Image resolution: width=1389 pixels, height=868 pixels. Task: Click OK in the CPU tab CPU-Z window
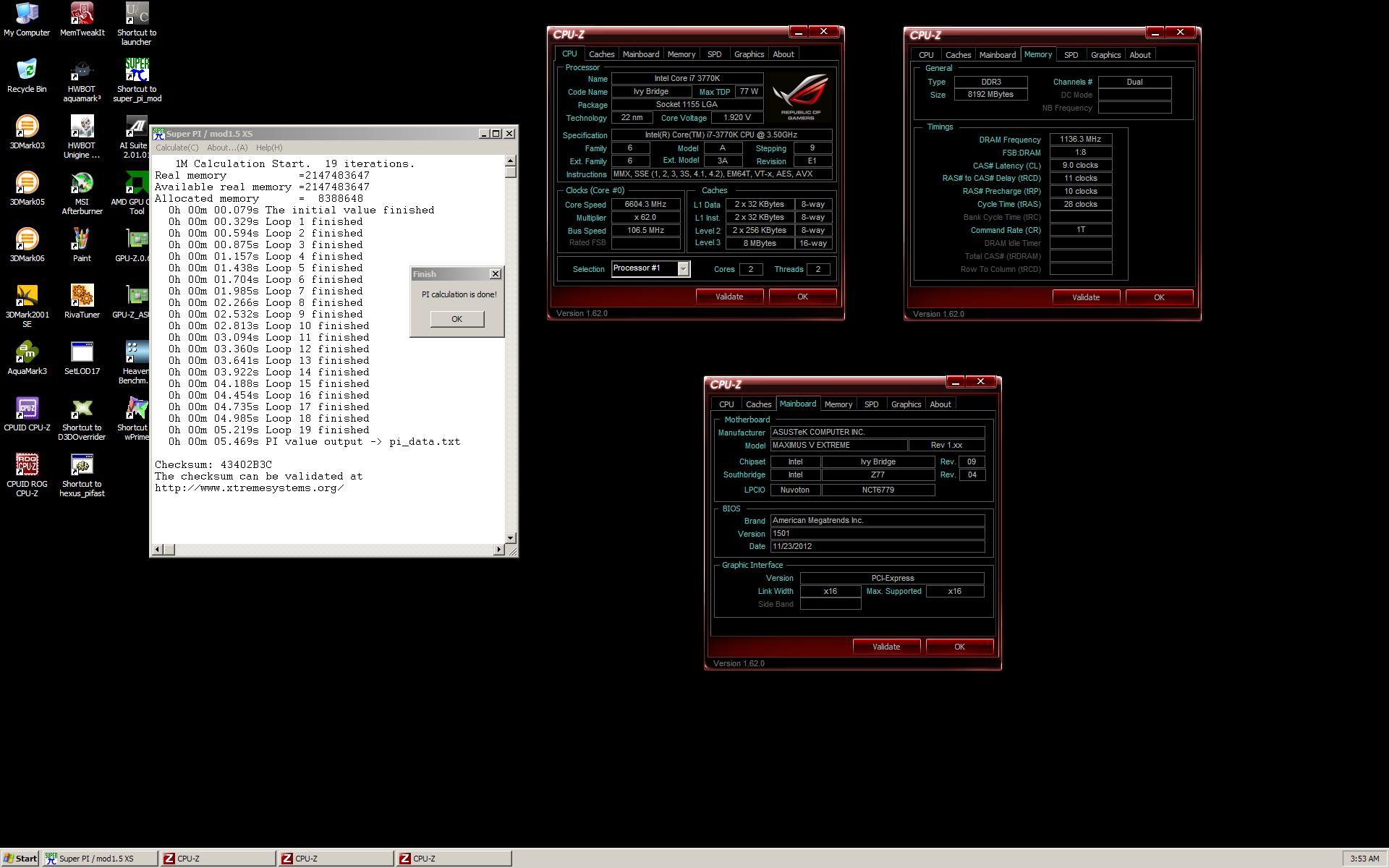point(802,297)
